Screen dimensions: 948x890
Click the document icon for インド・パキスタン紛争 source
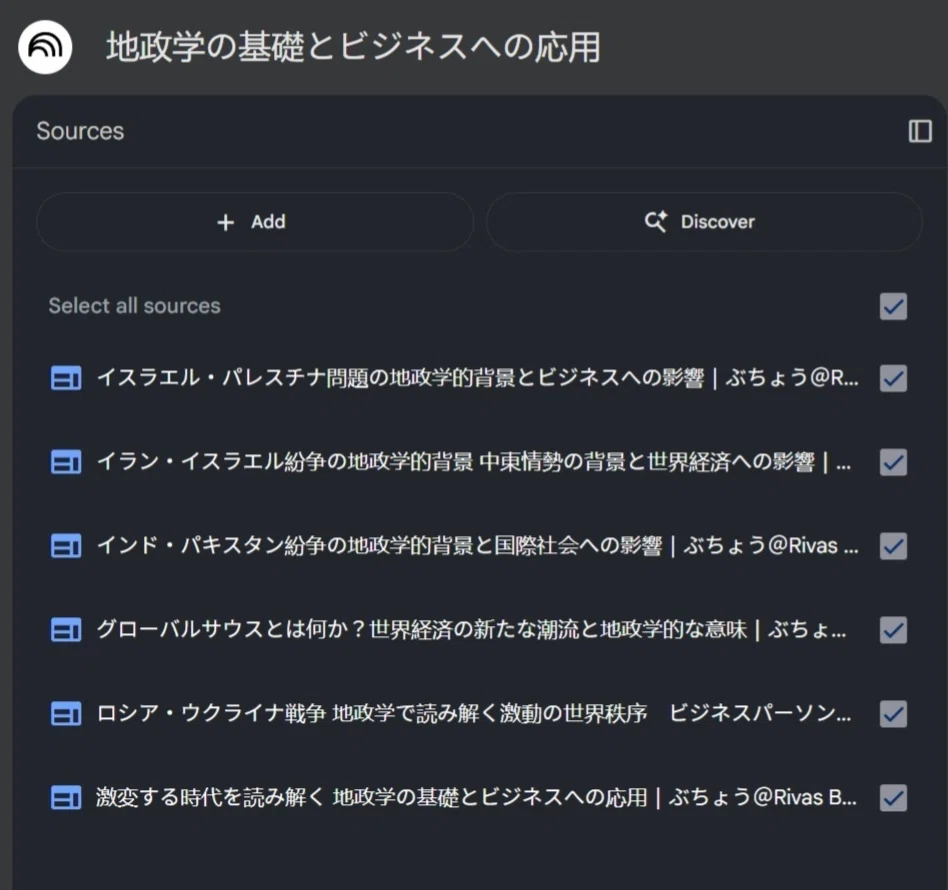[66, 547]
